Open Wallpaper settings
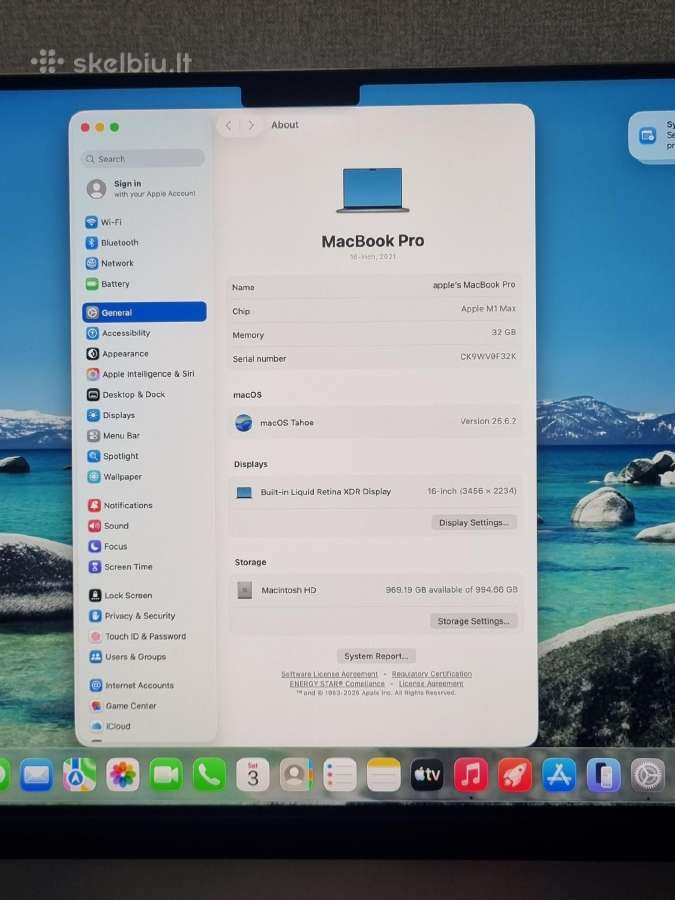This screenshot has height=900, width=675. 115,477
